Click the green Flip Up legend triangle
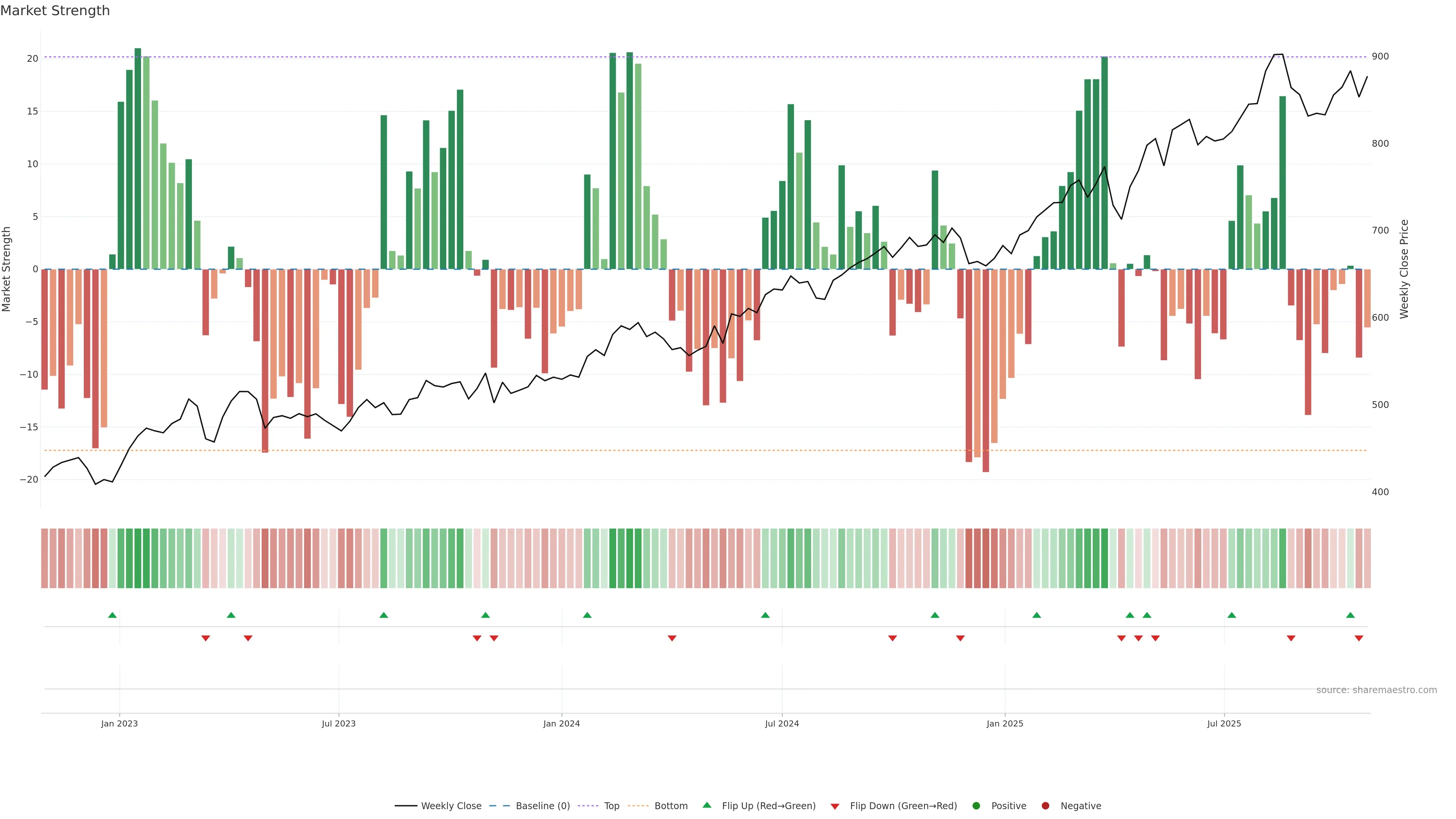Viewport: 1456px width, 819px height. tap(706, 805)
